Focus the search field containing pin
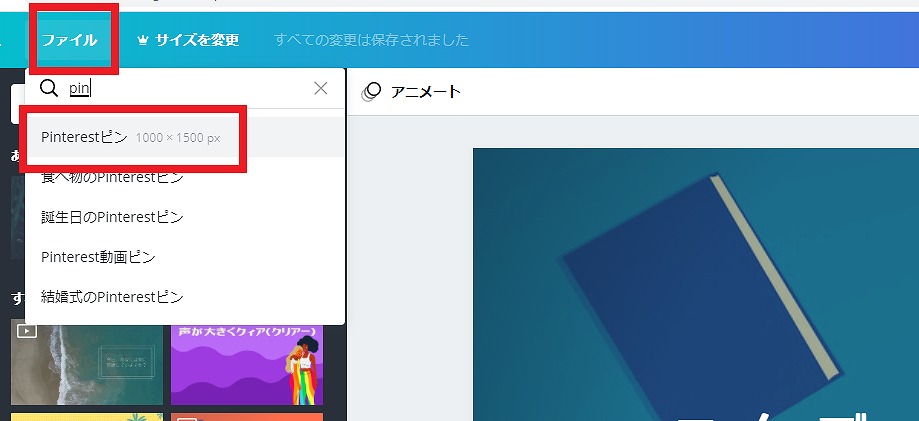 (x=185, y=89)
